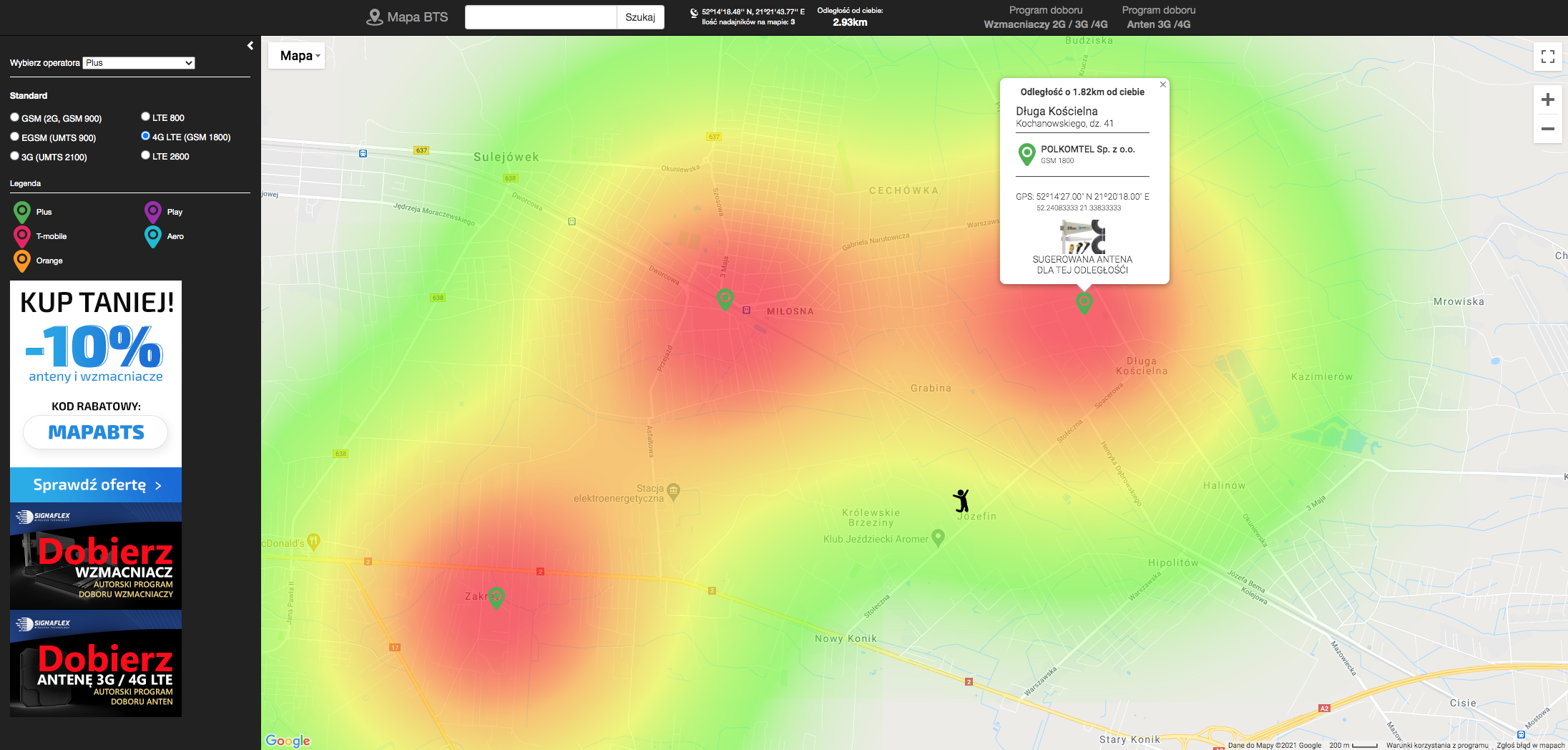Click the SUGEROWANA ANTENA DLA TEJ ODLEGŁOŚCI link
1568x750 pixels.
pyautogui.click(x=1083, y=265)
